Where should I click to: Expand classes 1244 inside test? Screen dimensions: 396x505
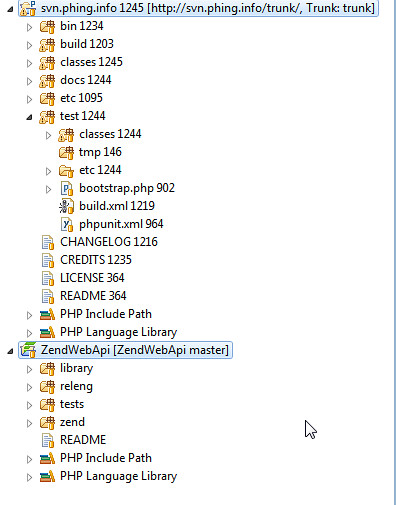(48, 135)
